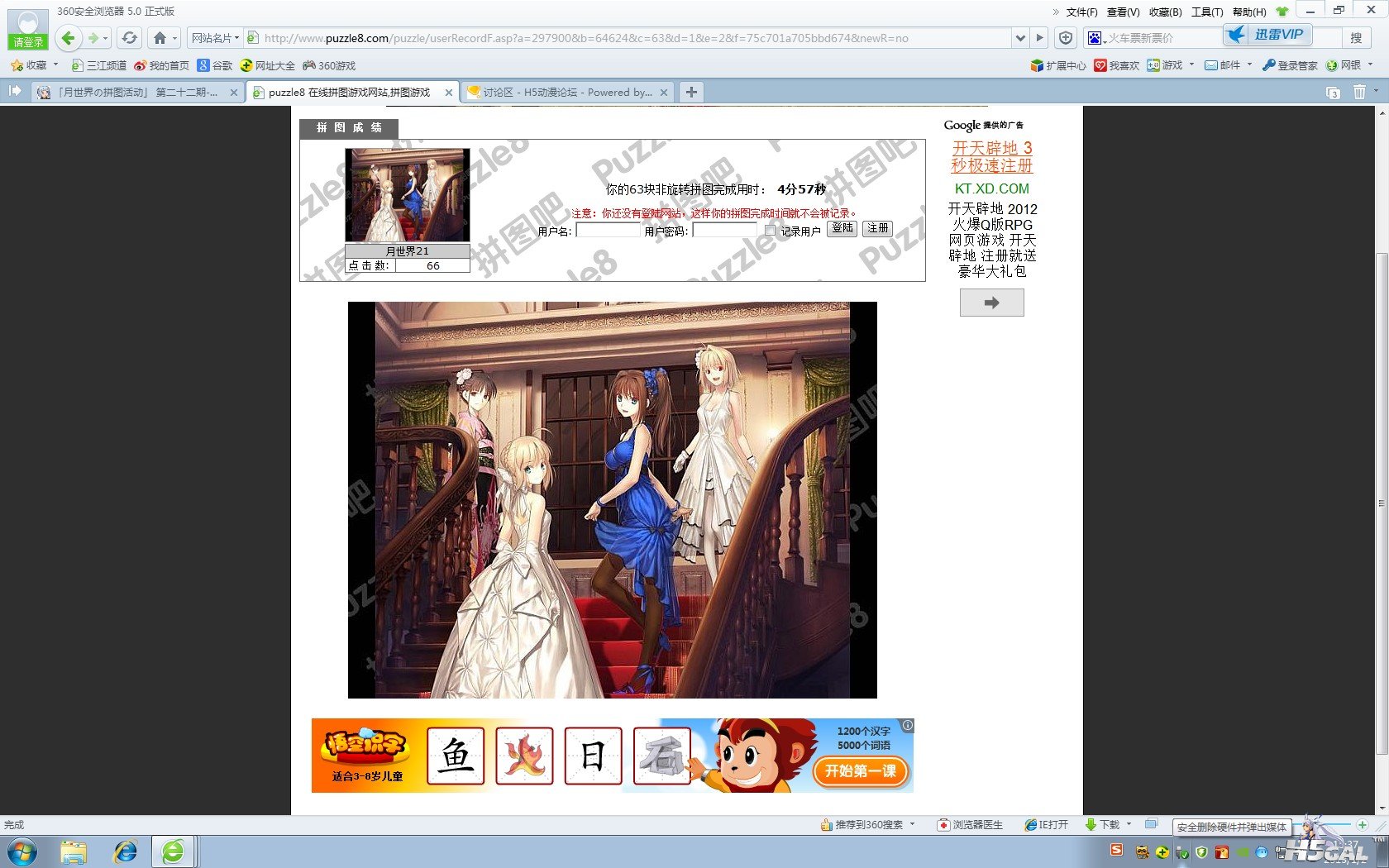Click the 月世界21 puzzle thumbnail
The width and height of the screenshot is (1389, 868).
tap(407, 195)
